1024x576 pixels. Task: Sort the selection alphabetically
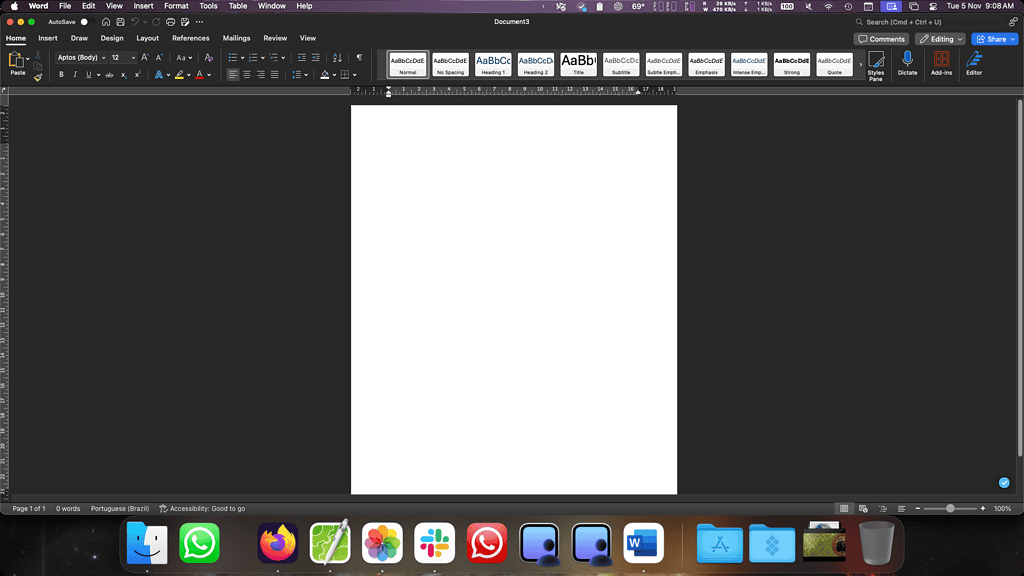click(337, 58)
